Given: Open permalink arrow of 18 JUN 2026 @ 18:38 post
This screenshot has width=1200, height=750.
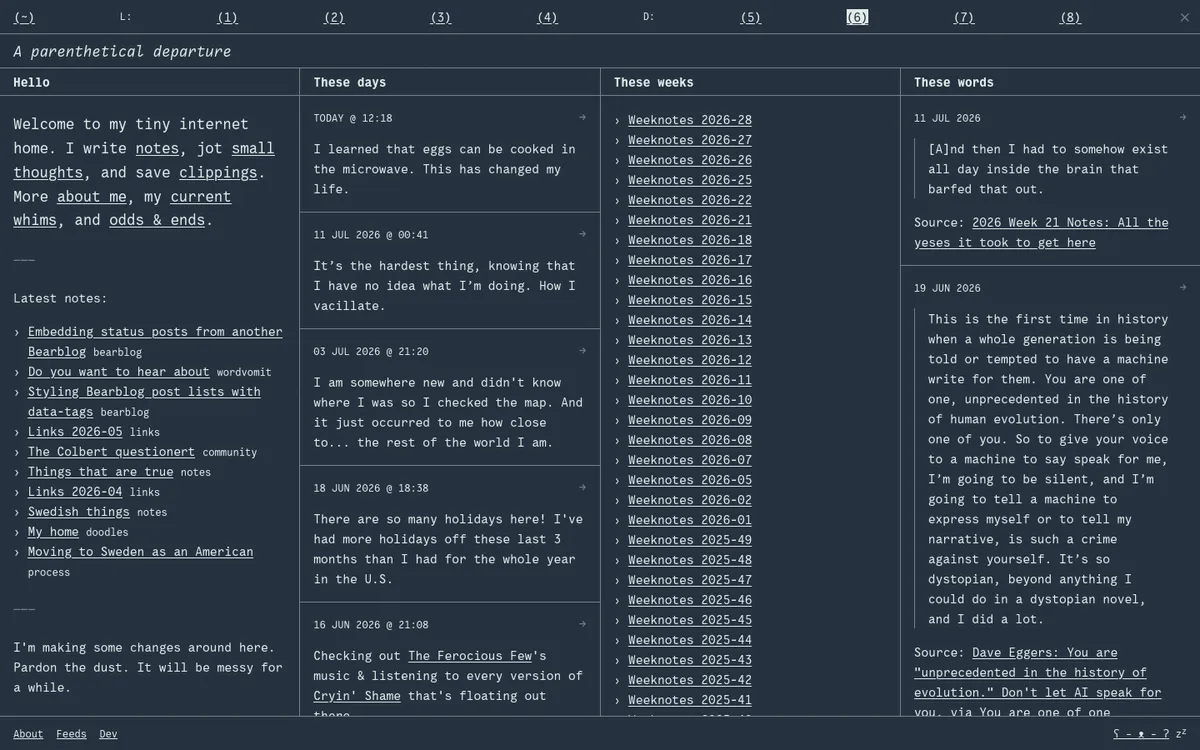Looking at the screenshot, I should [582, 488].
